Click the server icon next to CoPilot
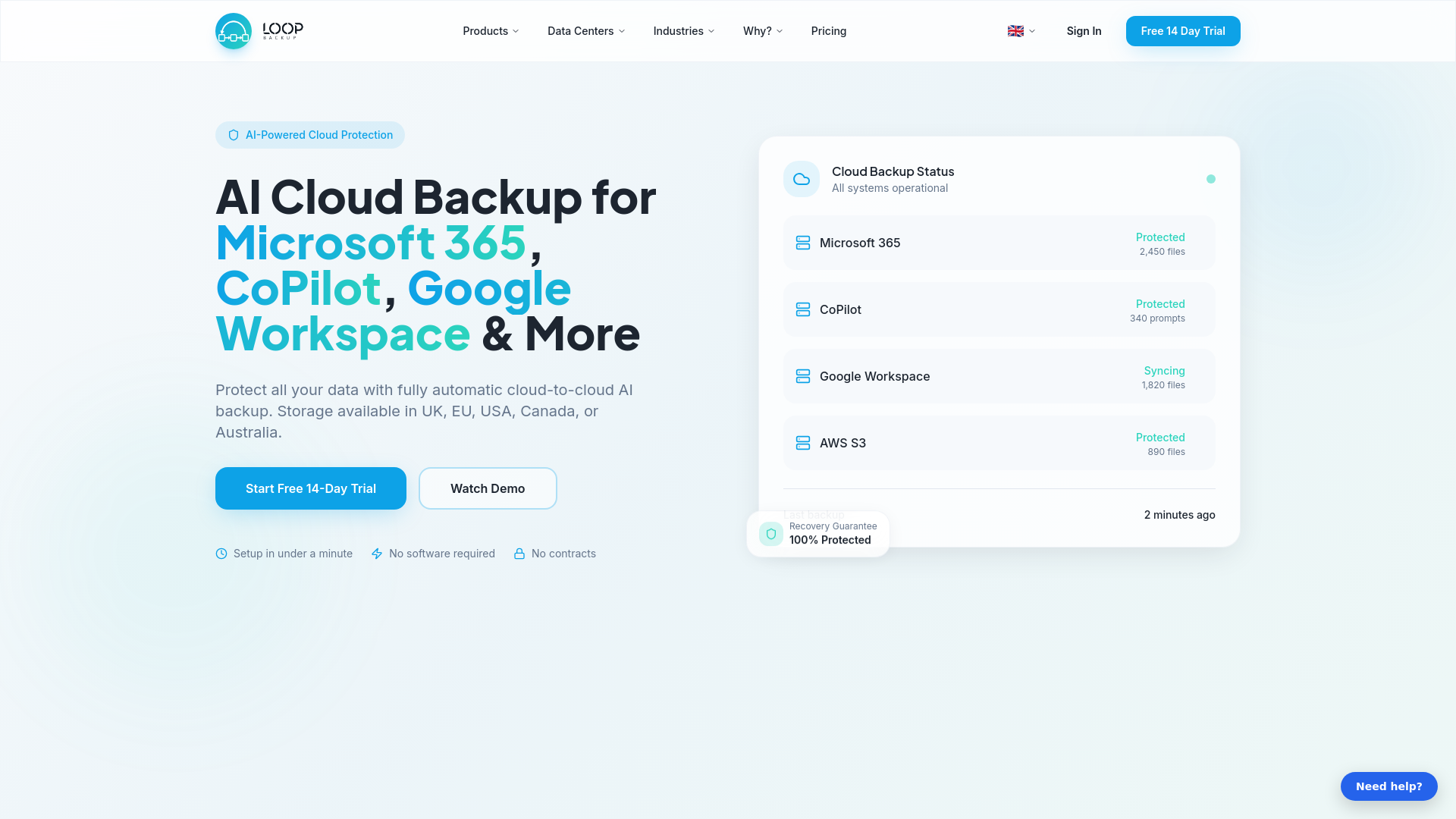Screen dimensions: 1456x819 803,309
